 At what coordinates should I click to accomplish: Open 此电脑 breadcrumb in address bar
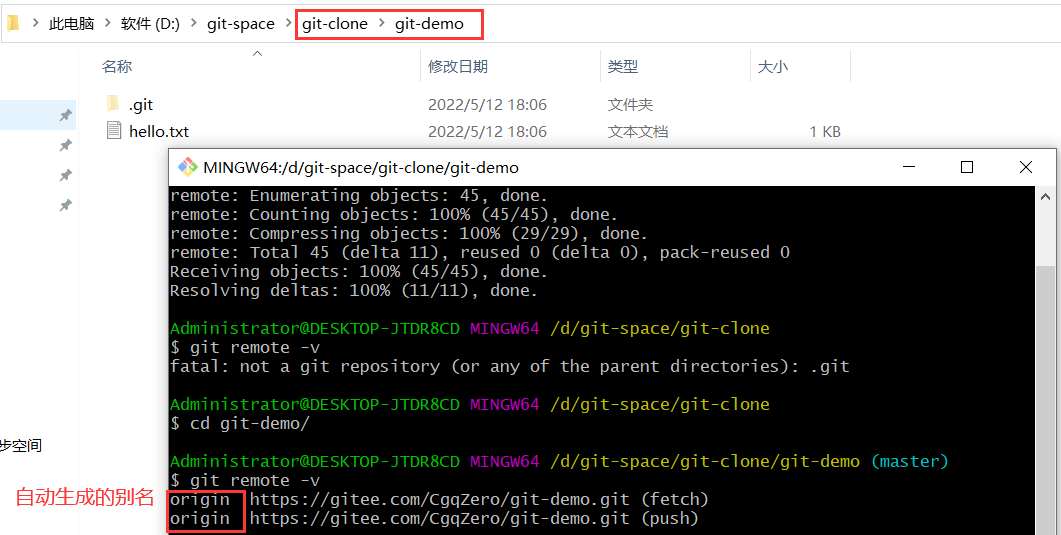(71, 24)
